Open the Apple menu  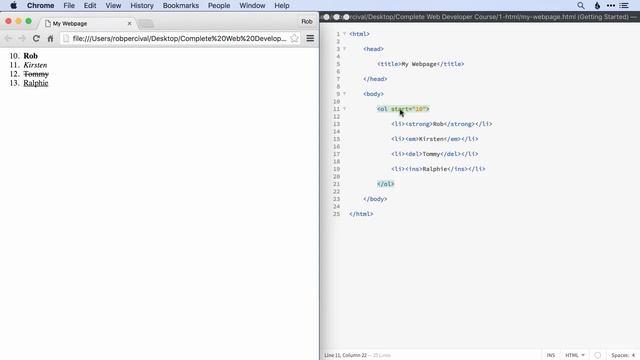pyautogui.click(x=13, y=5)
